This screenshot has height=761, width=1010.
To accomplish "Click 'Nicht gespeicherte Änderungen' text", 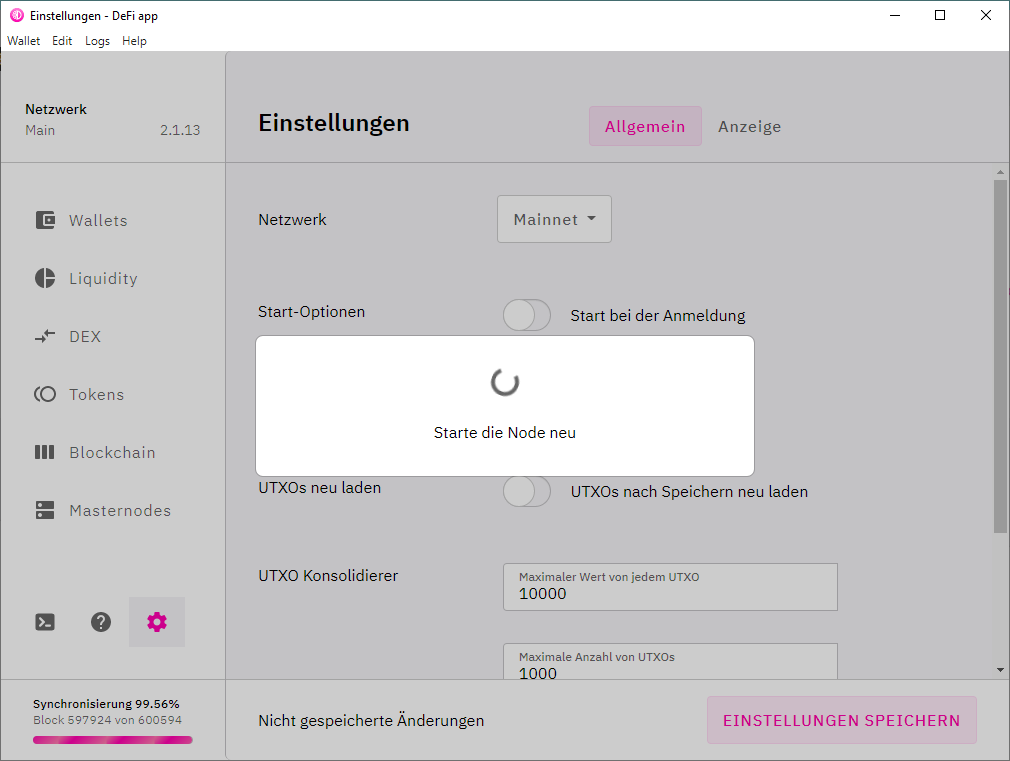I will tap(371, 720).
